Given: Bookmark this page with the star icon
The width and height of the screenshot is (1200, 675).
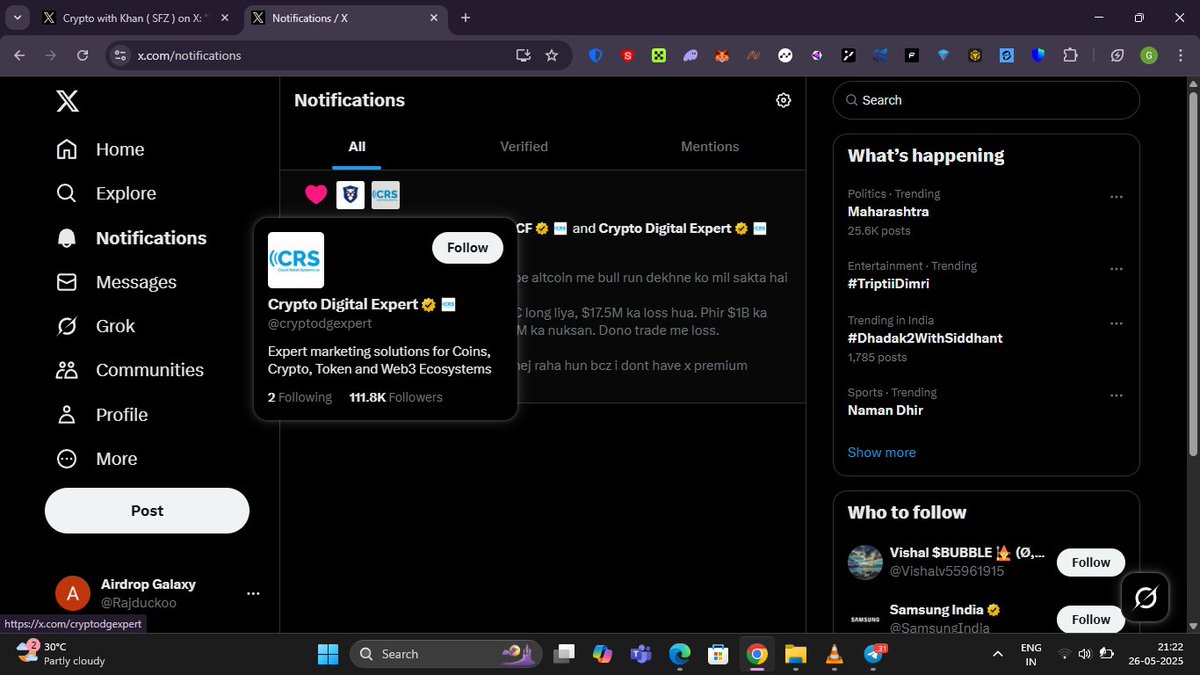Looking at the screenshot, I should pyautogui.click(x=551, y=55).
